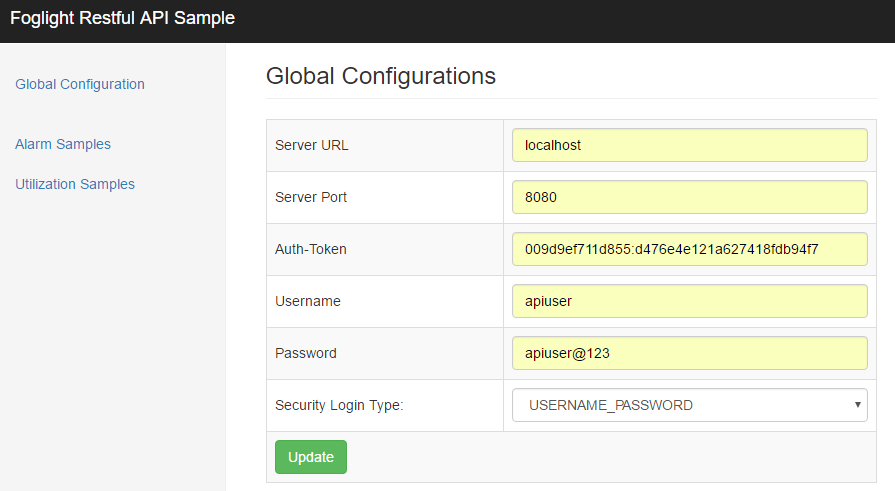Click the arrow on the Security Login Type select
This screenshot has height=491, width=895.
coord(857,405)
